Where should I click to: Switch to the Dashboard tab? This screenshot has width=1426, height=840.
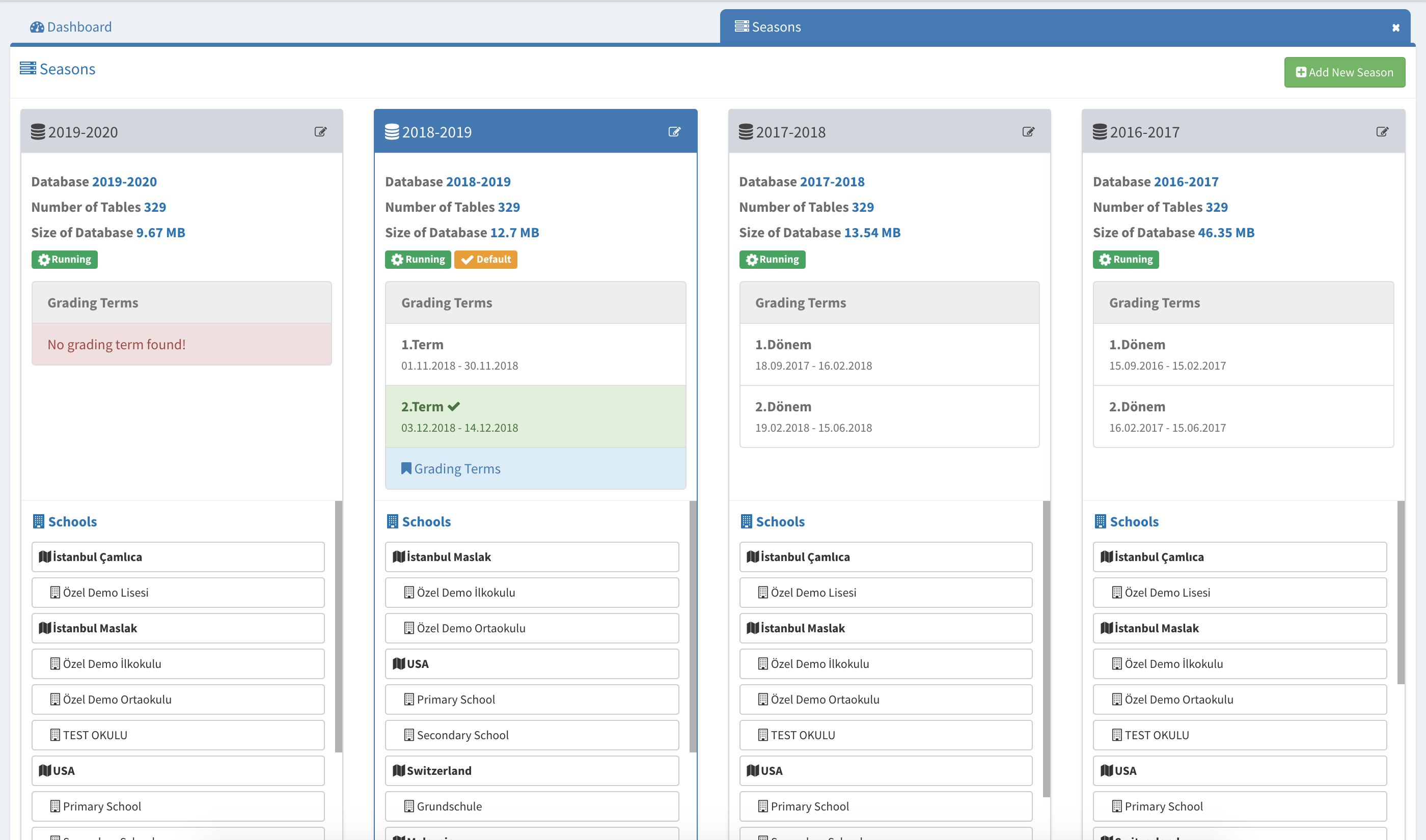[x=71, y=27]
